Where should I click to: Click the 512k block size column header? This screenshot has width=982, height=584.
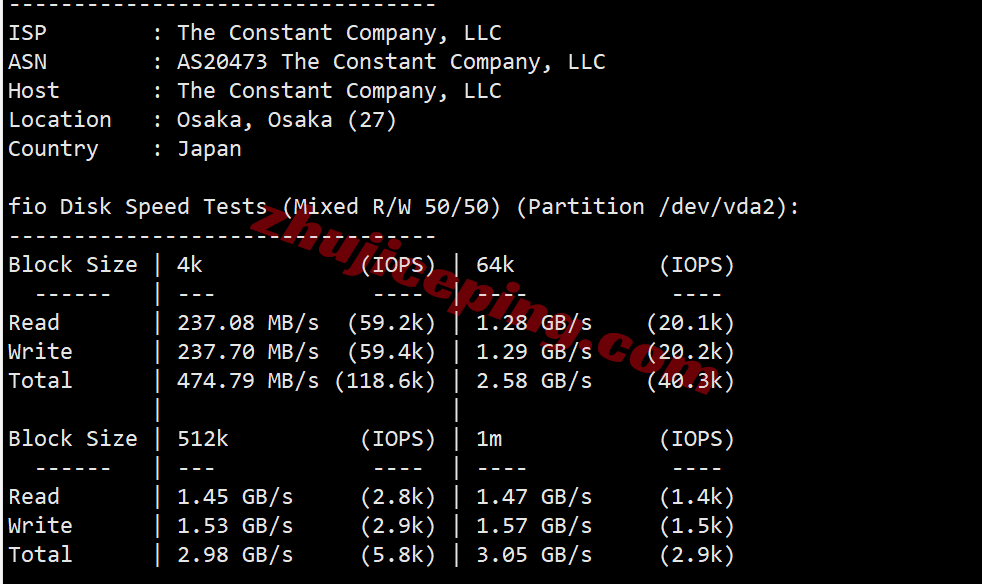click(x=203, y=439)
